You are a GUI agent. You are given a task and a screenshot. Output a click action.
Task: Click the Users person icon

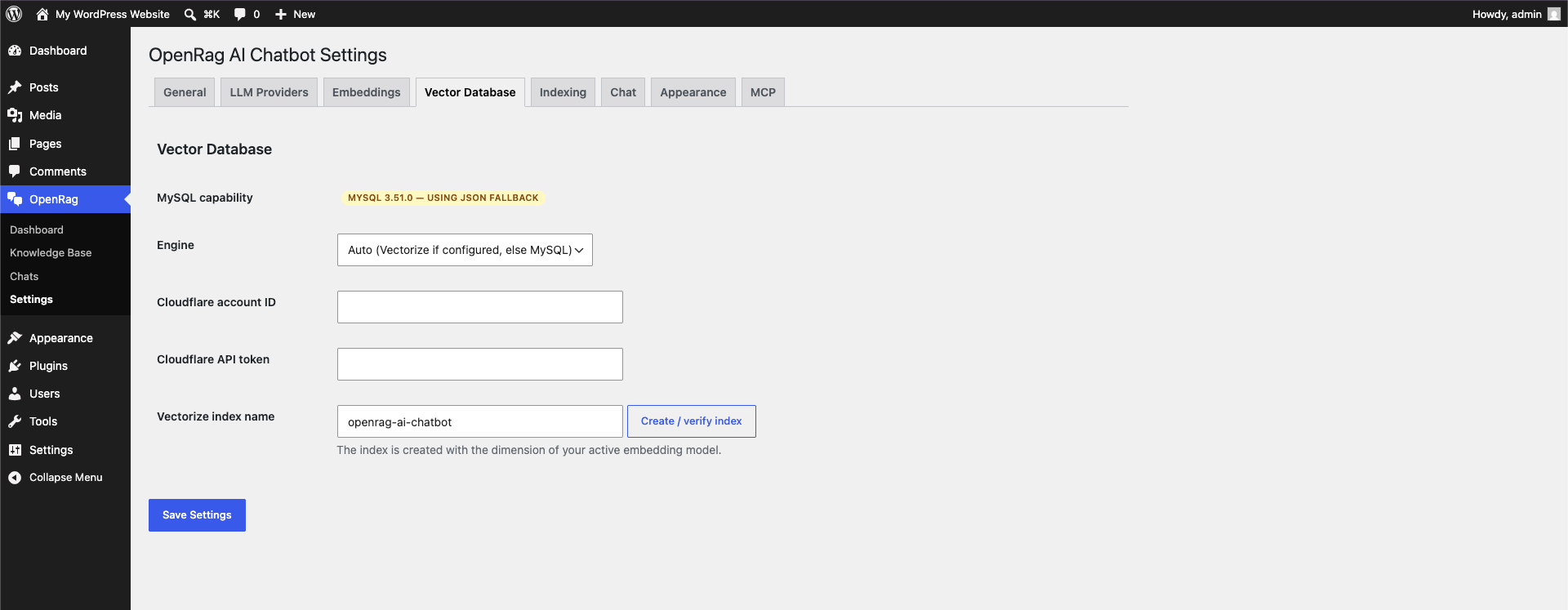pyautogui.click(x=15, y=394)
